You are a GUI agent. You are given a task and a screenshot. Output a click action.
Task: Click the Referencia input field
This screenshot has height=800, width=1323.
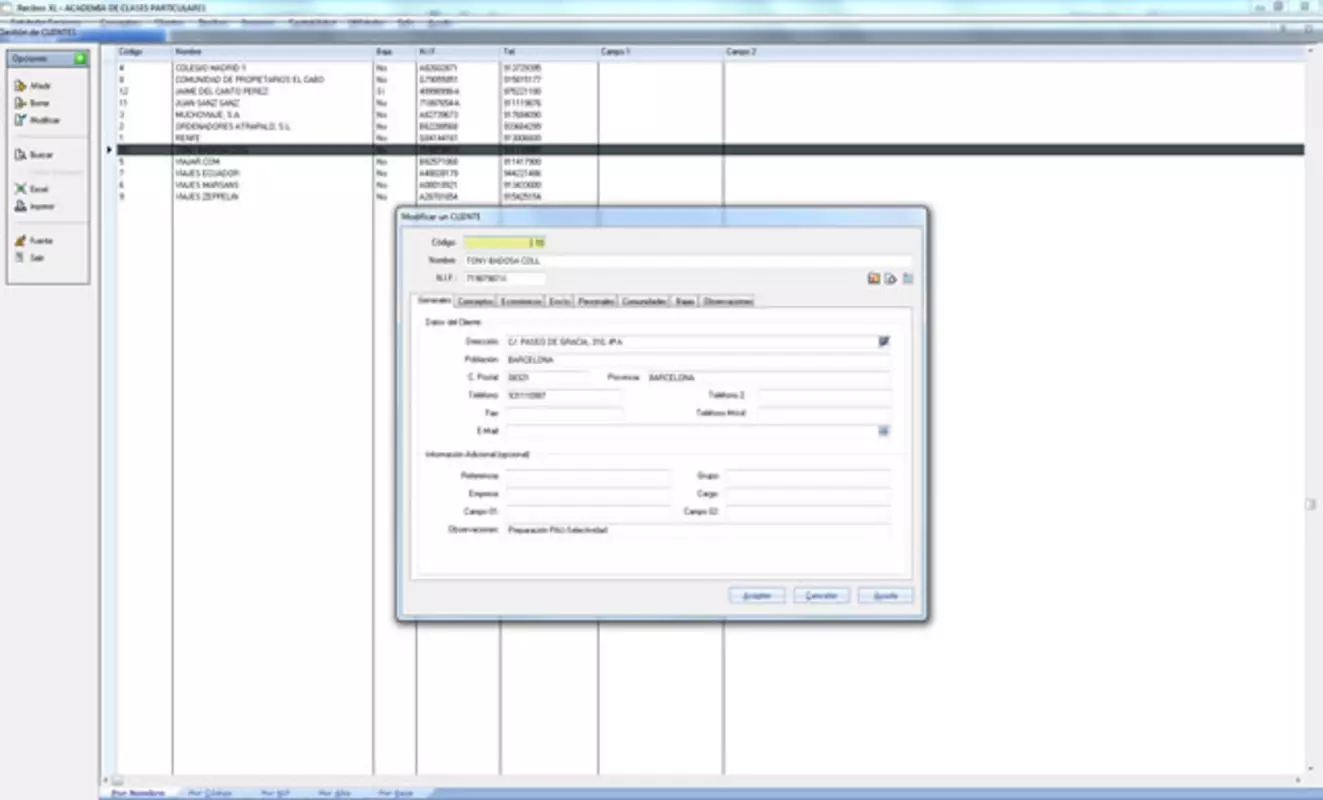tap(587, 476)
